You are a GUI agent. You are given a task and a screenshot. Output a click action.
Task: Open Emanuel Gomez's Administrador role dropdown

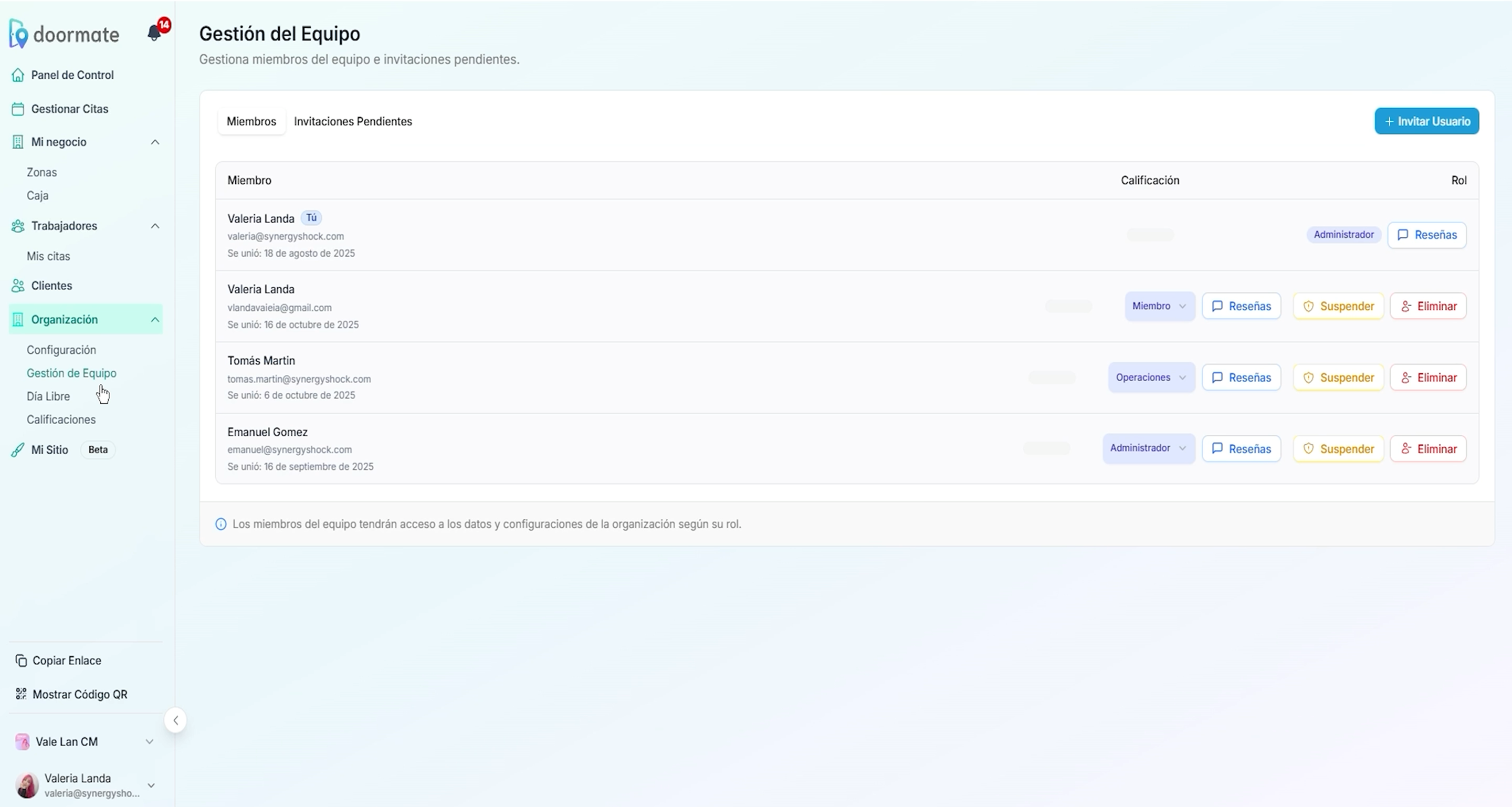point(1148,448)
